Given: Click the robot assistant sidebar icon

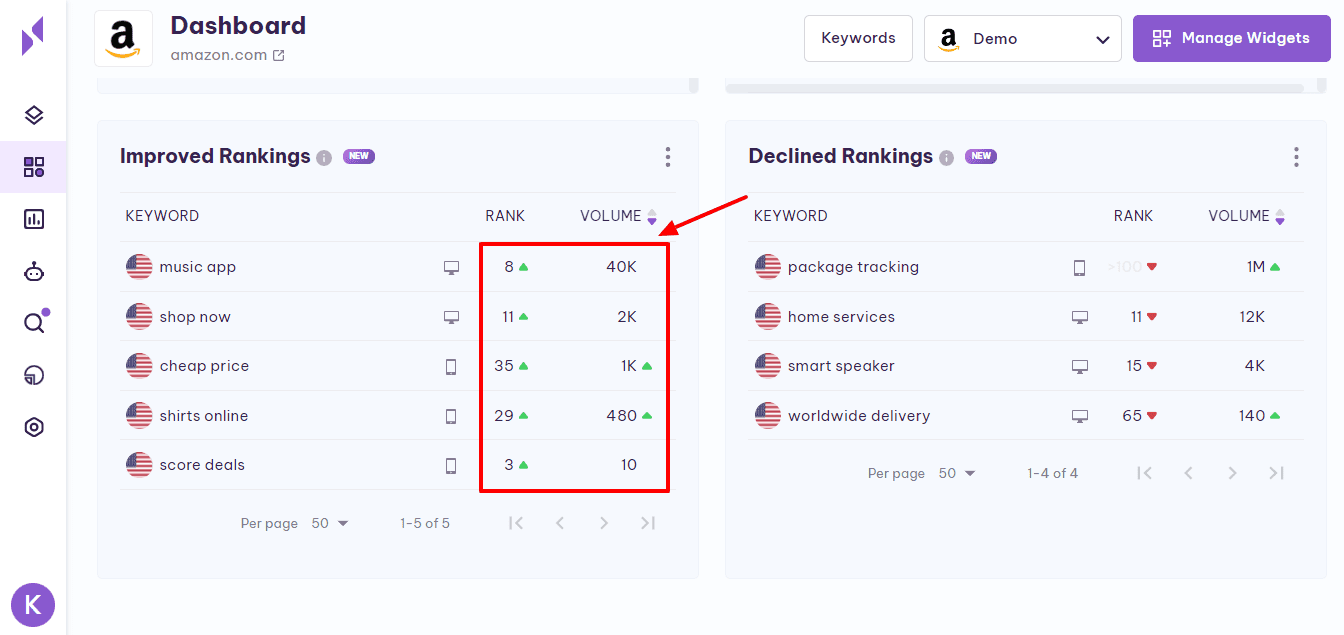Looking at the screenshot, I should click(x=34, y=271).
